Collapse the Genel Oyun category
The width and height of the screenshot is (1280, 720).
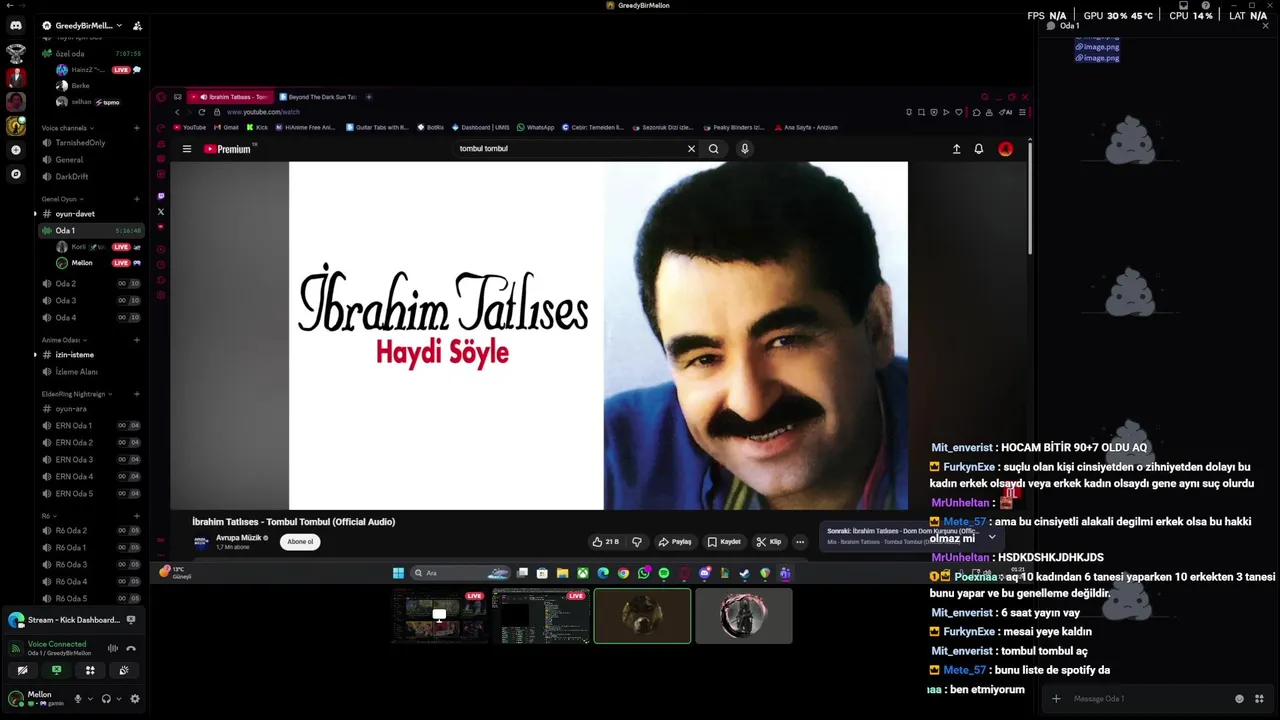[x=62, y=199]
